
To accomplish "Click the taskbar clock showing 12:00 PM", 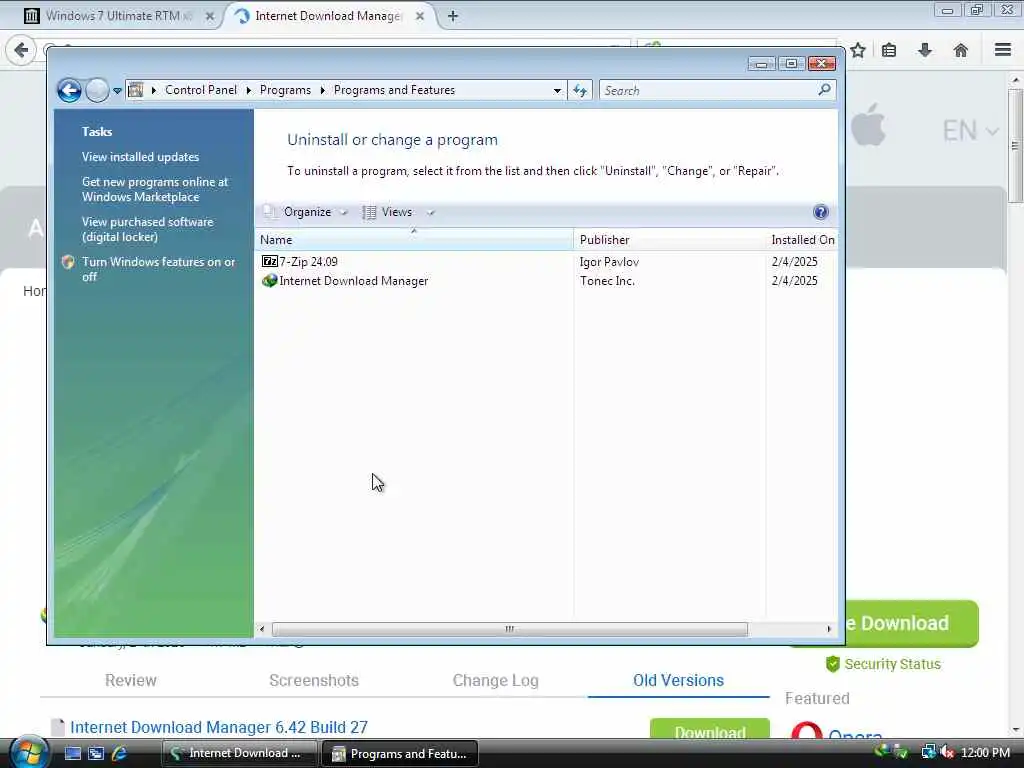I will [x=985, y=752].
